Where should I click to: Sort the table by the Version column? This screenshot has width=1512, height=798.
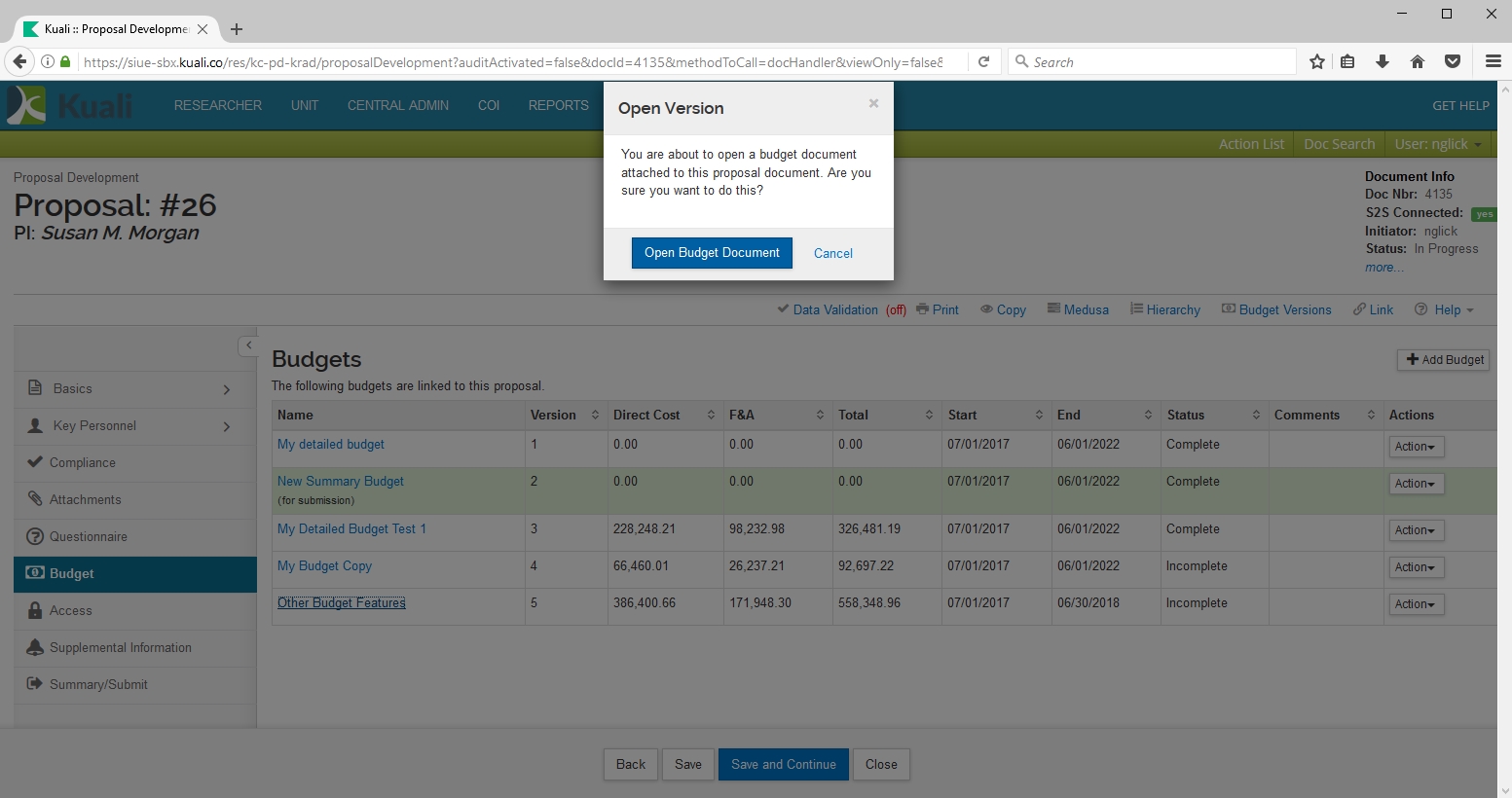click(x=594, y=416)
